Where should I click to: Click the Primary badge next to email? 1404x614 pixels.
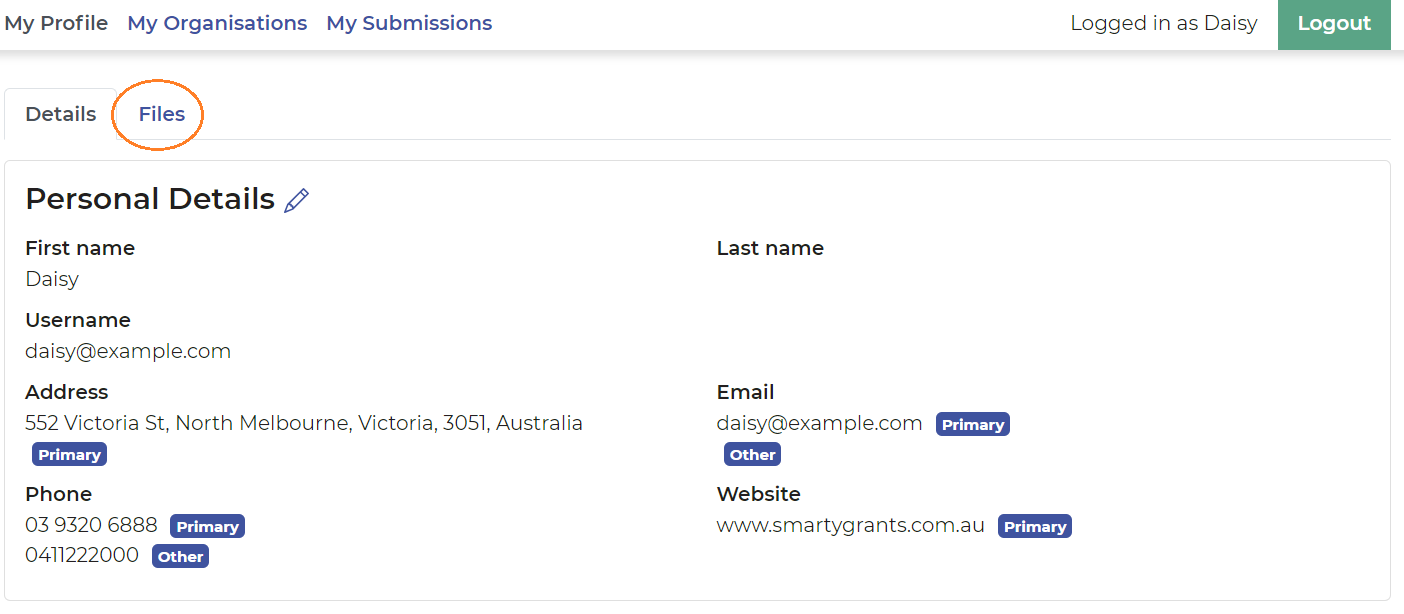(x=973, y=424)
